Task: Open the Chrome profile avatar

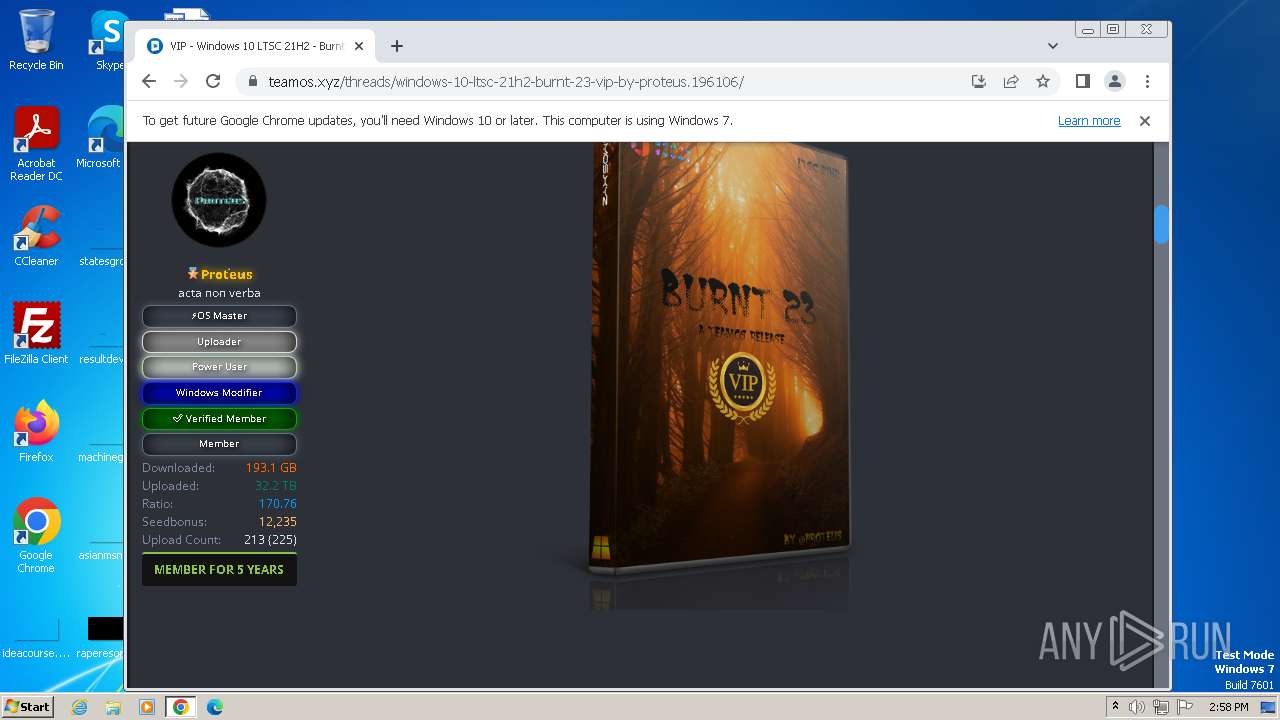Action: (x=1115, y=82)
